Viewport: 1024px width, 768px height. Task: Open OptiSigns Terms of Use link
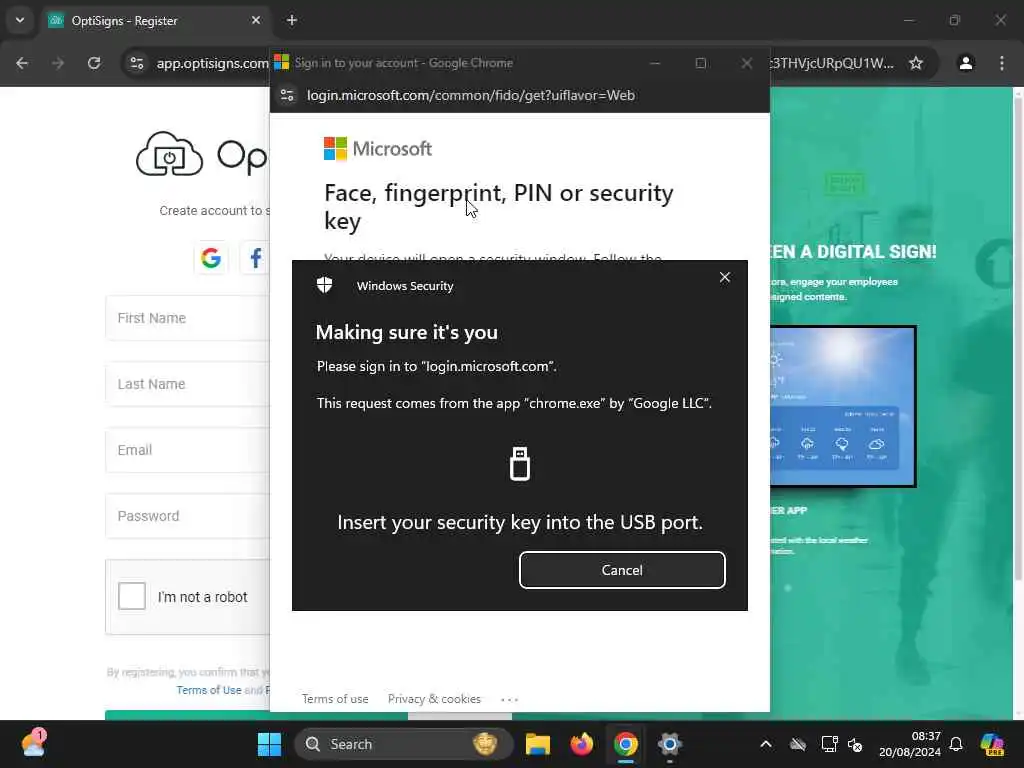(x=209, y=690)
